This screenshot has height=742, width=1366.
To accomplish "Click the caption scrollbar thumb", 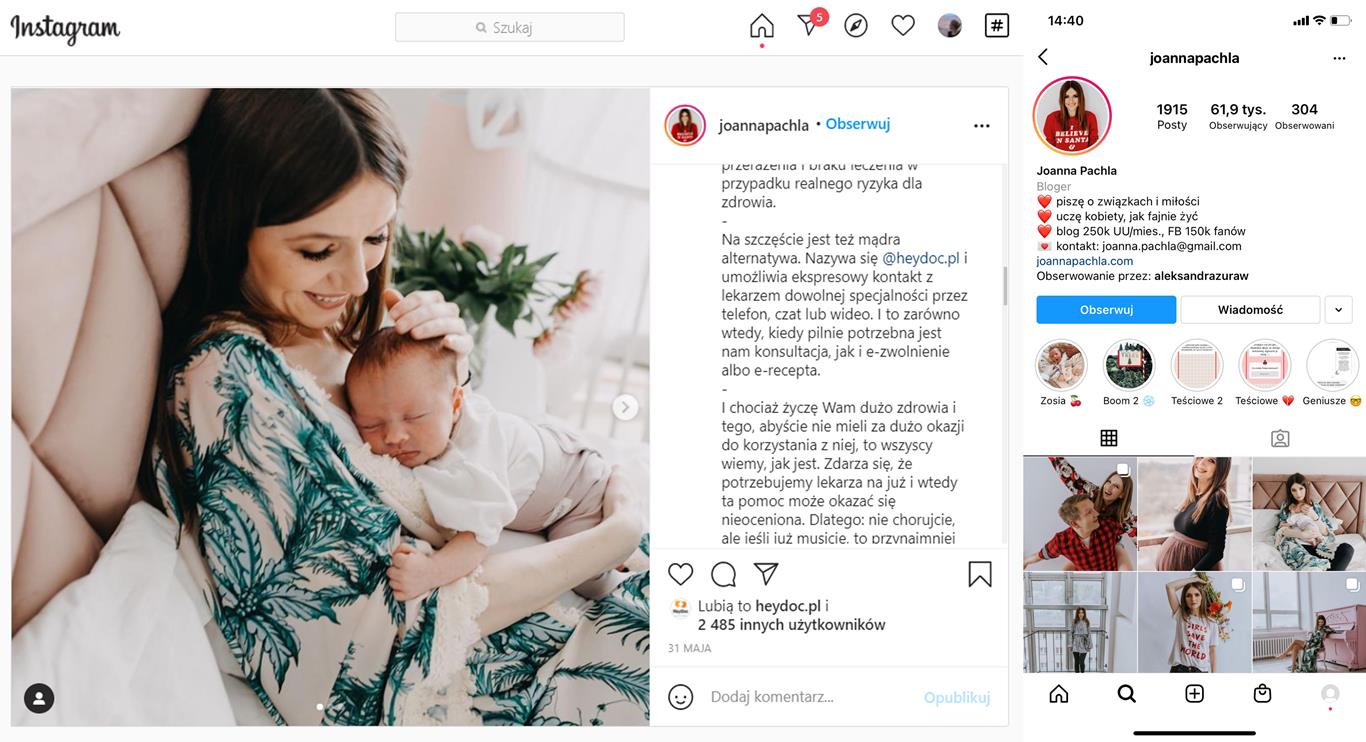I will click(1005, 286).
